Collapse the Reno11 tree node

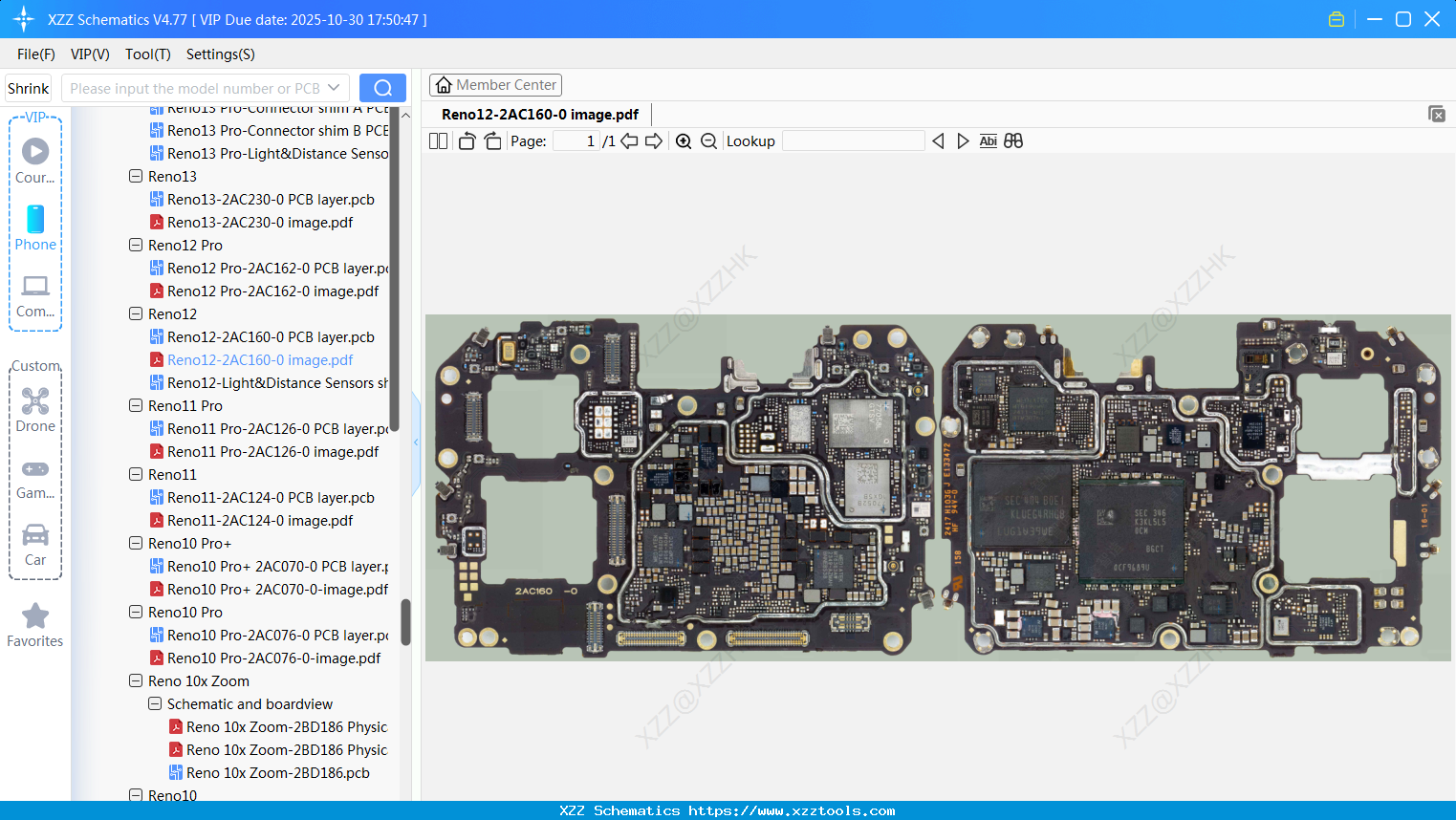coord(136,474)
